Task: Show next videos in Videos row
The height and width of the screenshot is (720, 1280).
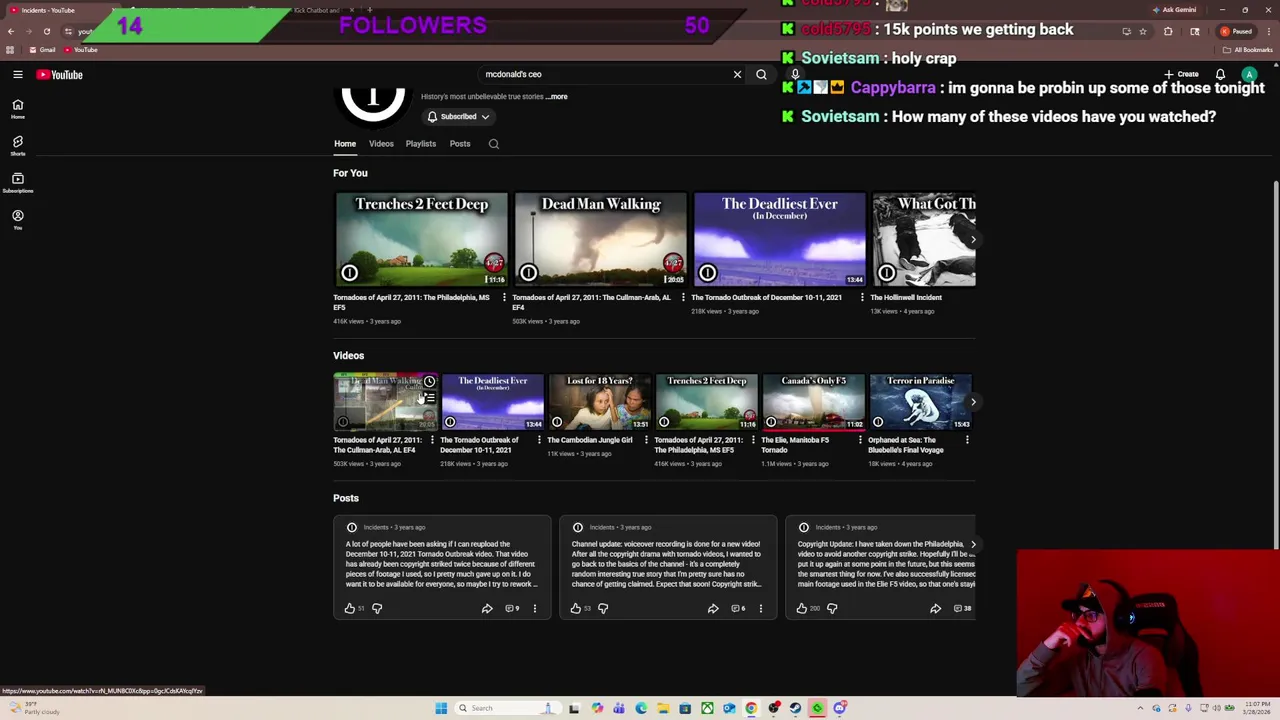Action: [x=973, y=402]
